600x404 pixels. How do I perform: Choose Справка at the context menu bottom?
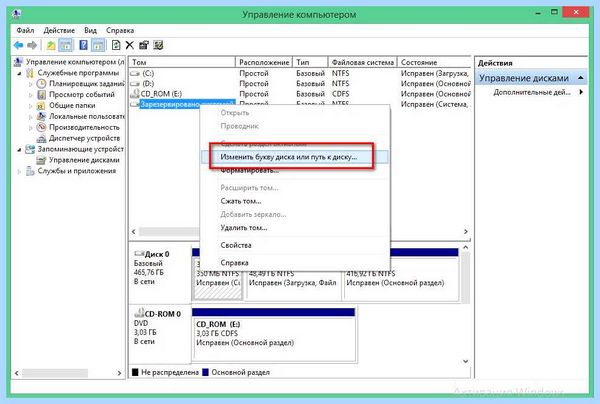(294, 263)
